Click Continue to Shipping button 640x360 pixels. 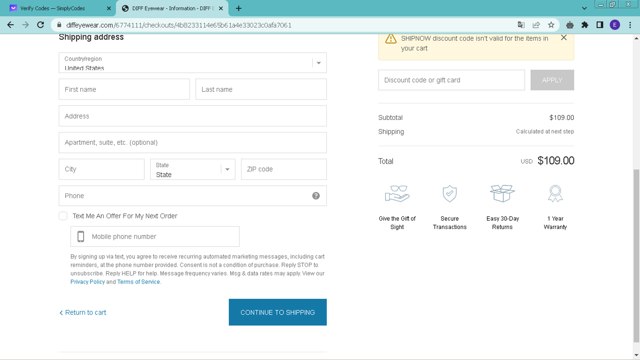coord(278,312)
